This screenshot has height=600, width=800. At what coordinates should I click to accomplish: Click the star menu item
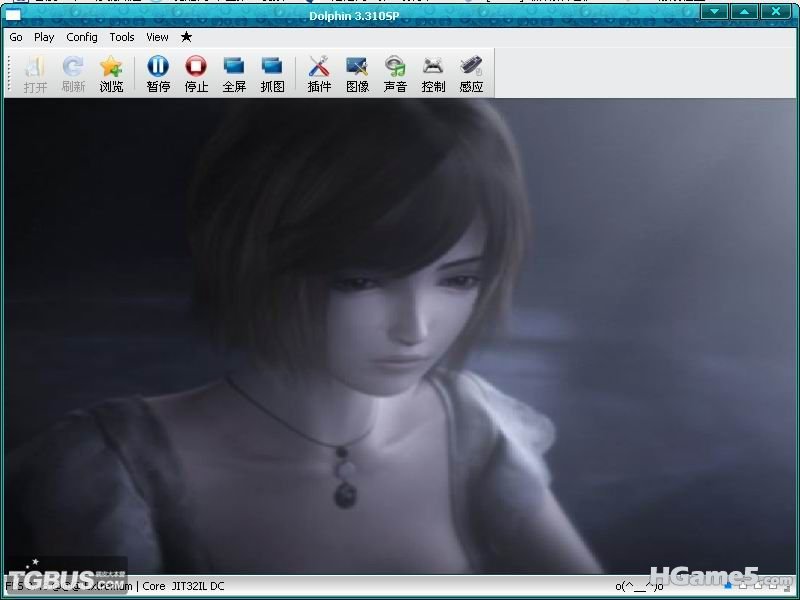pyautogui.click(x=186, y=37)
